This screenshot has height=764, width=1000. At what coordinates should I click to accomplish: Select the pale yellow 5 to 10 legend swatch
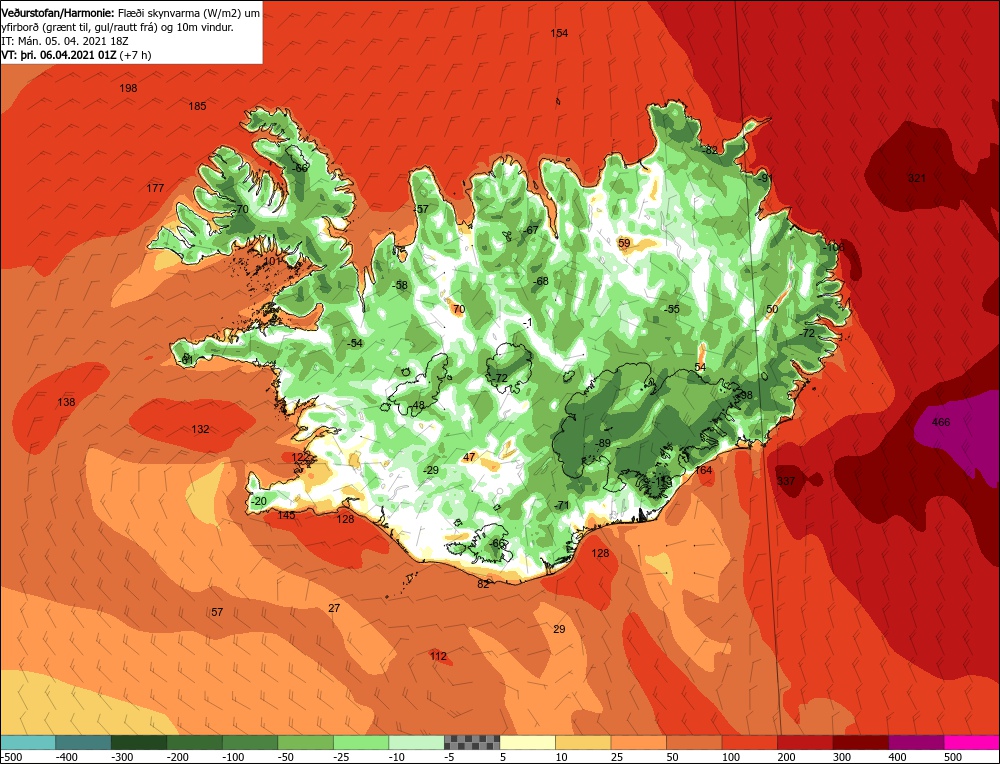point(527,742)
